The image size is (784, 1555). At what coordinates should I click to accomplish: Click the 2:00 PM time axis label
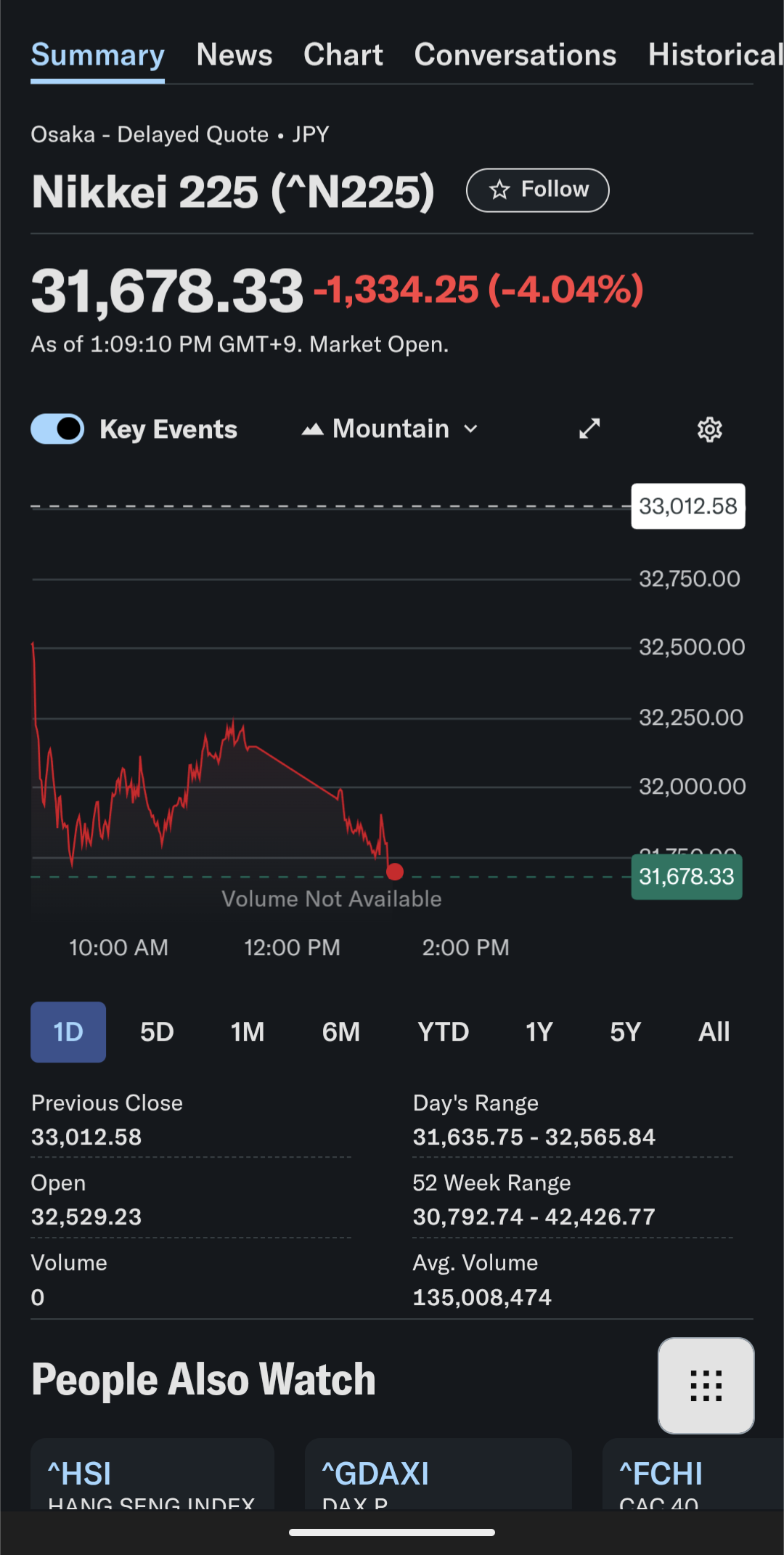pyautogui.click(x=466, y=948)
